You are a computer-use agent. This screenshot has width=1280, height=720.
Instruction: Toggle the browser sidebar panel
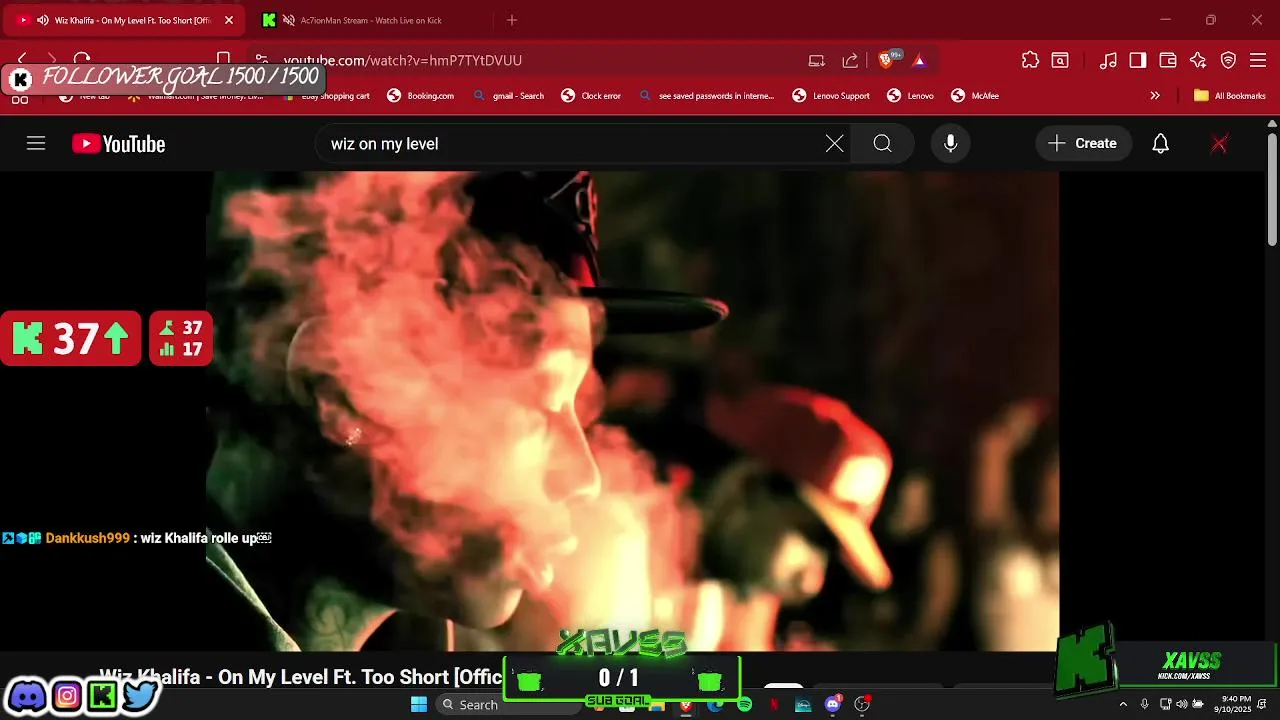[x=1138, y=60]
